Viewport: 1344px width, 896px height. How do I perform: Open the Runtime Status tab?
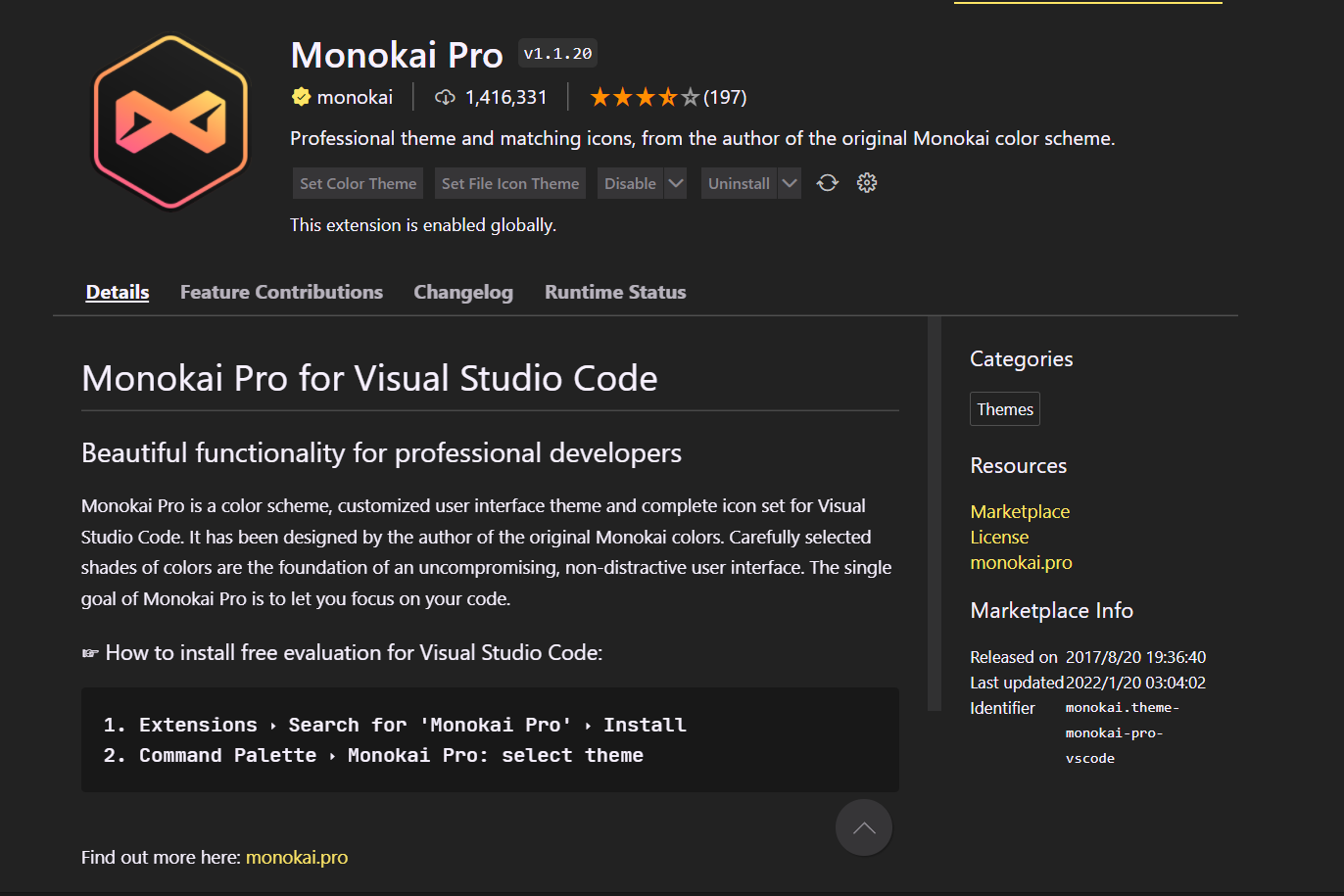pos(615,292)
